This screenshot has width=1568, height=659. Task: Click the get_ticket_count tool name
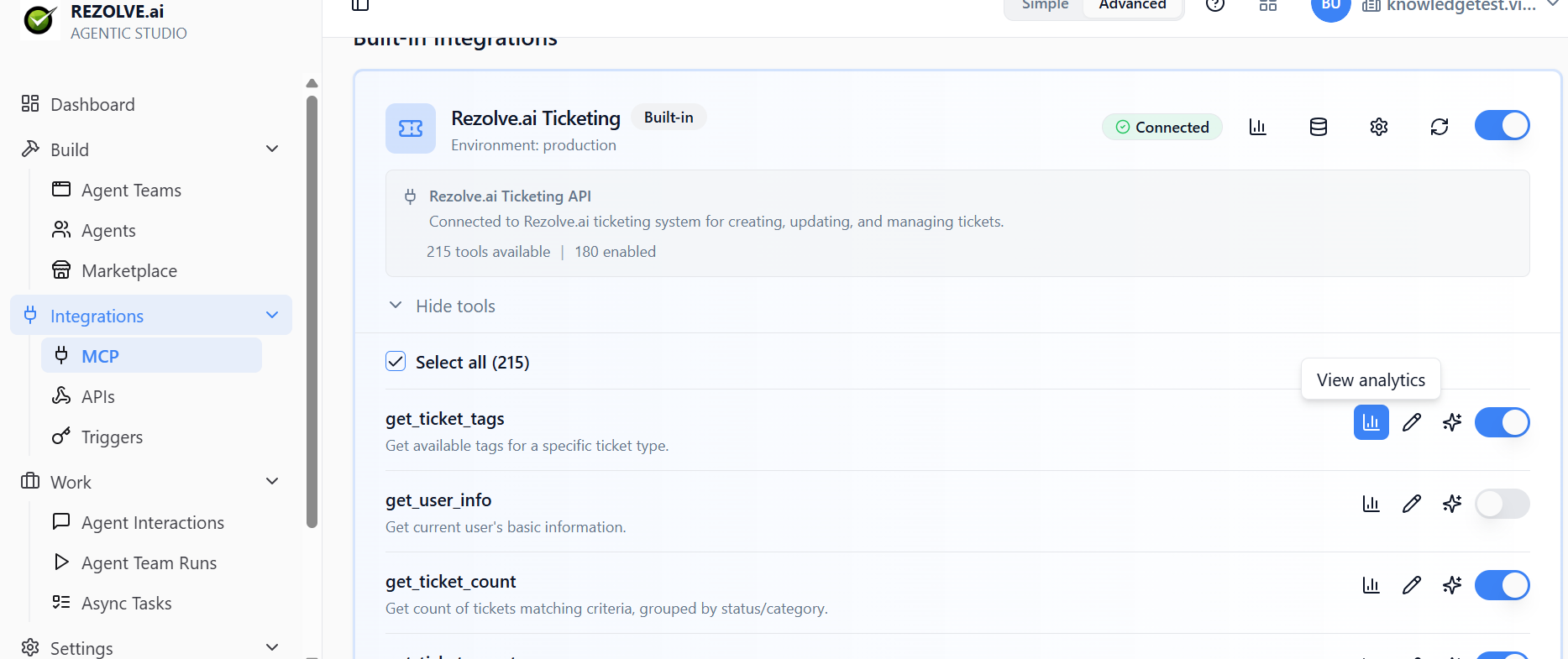451,582
